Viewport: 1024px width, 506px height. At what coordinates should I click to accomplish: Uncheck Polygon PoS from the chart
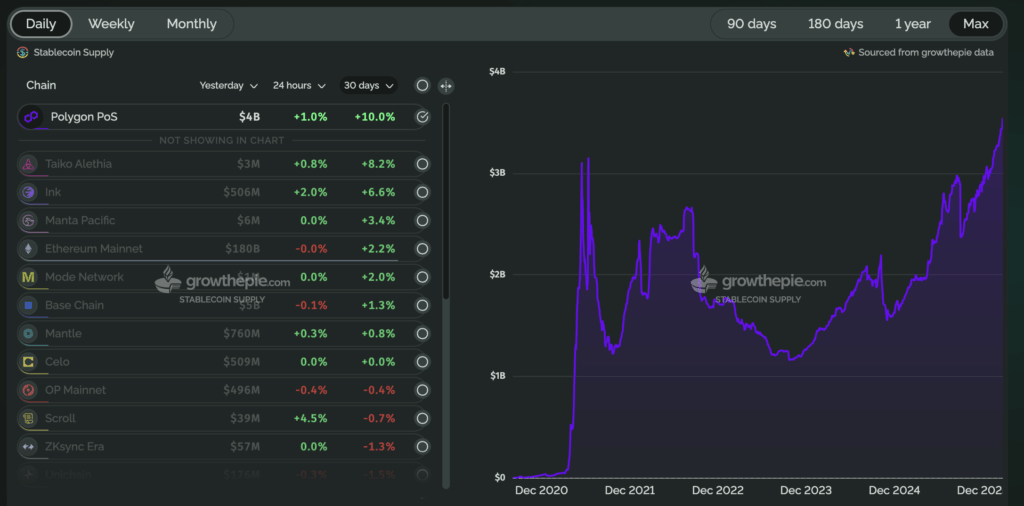pyautogui.click(x=422, y=117)
